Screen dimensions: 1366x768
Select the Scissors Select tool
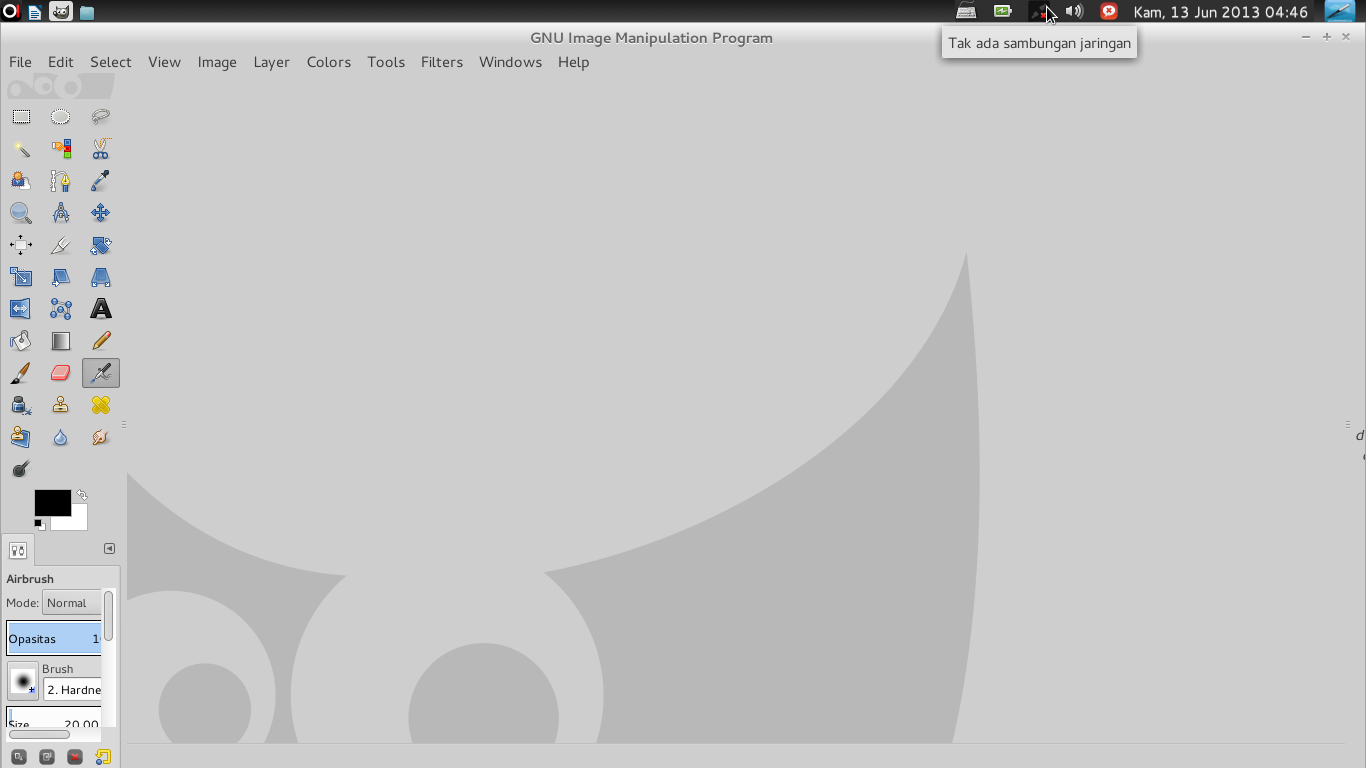point(101,149)
